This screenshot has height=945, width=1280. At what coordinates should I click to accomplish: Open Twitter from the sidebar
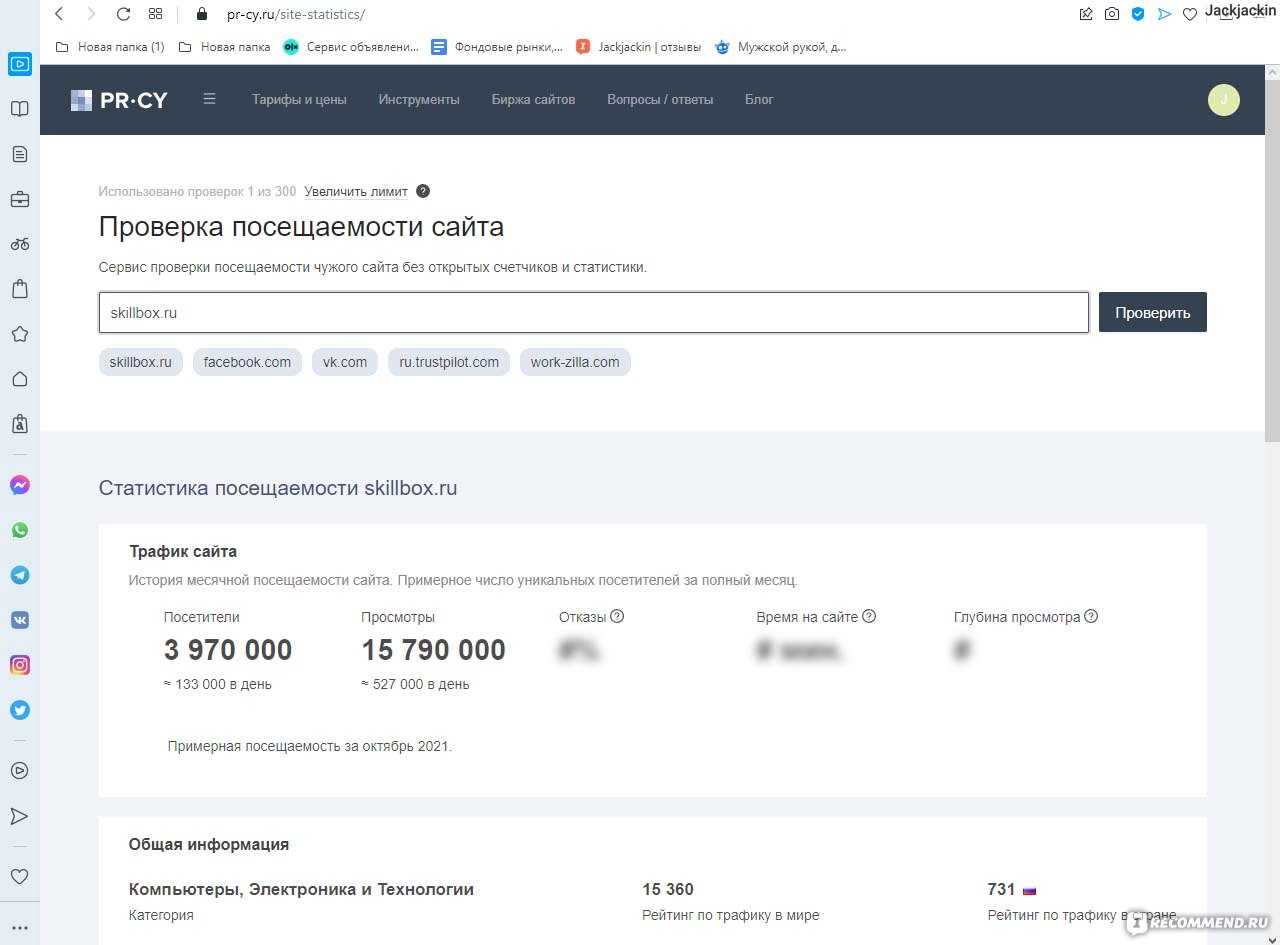pyautogui.click(x=20, y=710)
